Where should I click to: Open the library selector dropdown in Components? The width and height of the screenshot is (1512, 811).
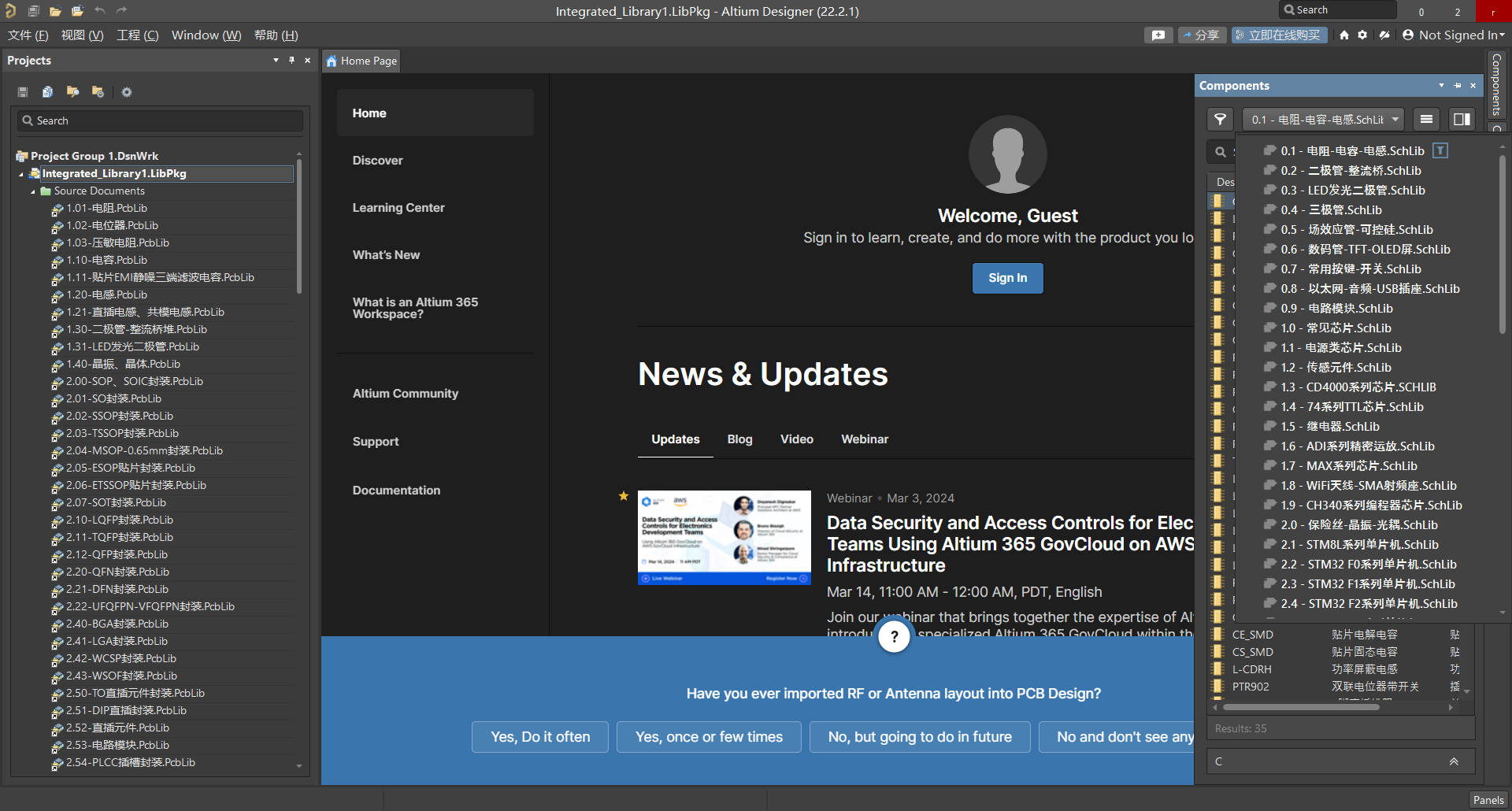click(x=1324, y=120)
